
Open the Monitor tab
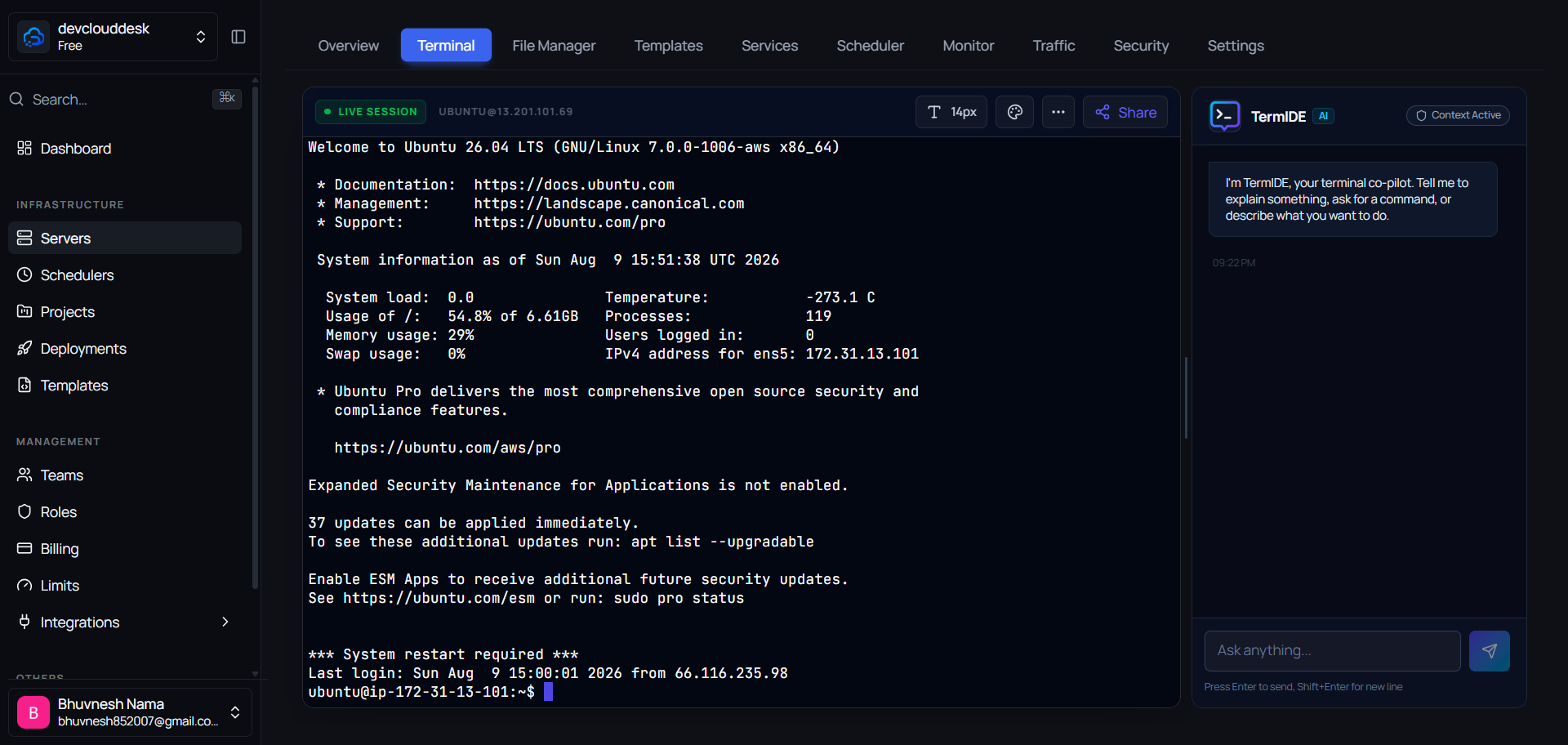[x=968, y=46]
